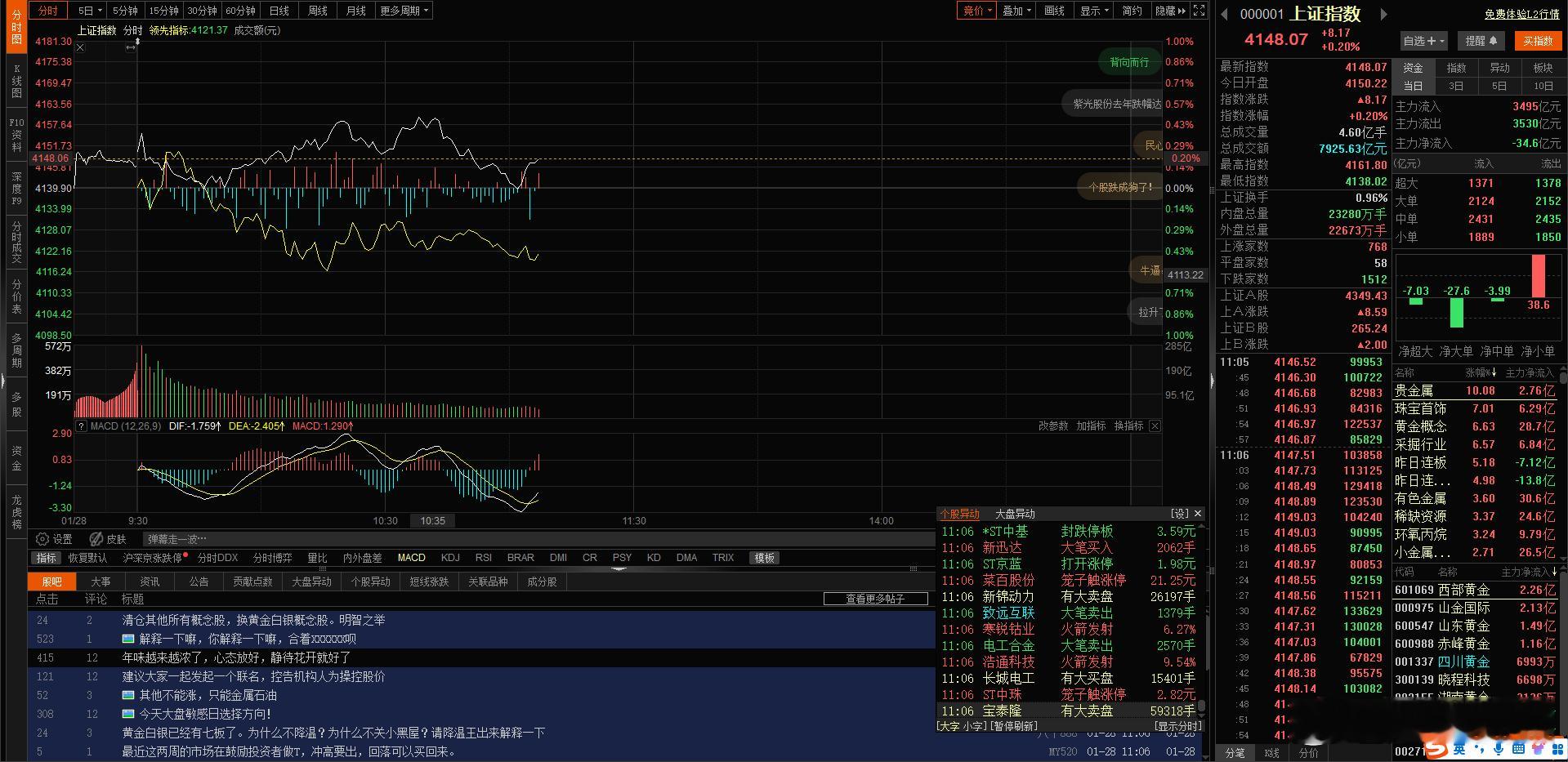Open 资金 in left sidebar
This screenshot has width=1568, height=762.
point(16,457)
